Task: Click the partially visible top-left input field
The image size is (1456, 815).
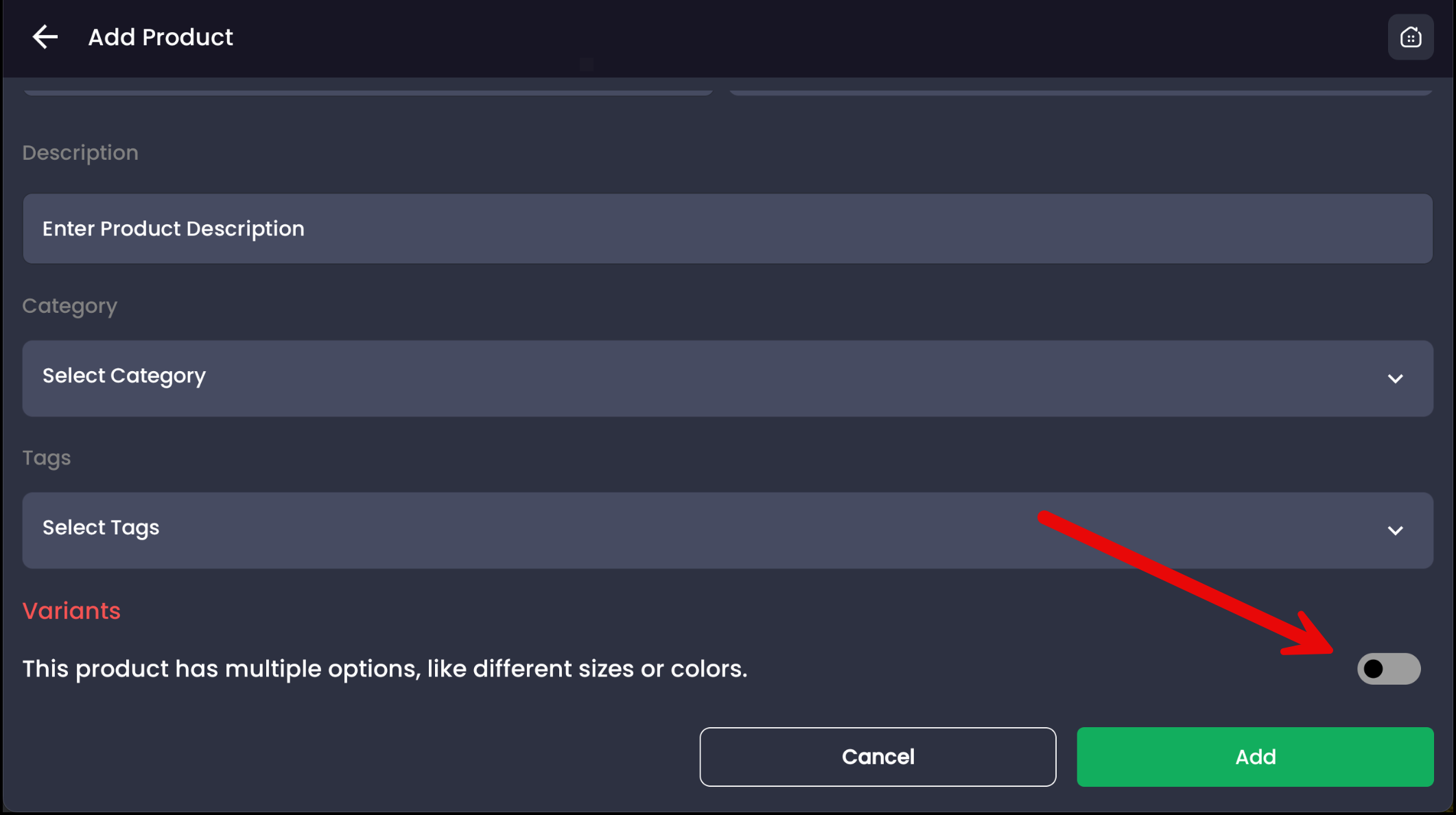Action: pos(368,88)
